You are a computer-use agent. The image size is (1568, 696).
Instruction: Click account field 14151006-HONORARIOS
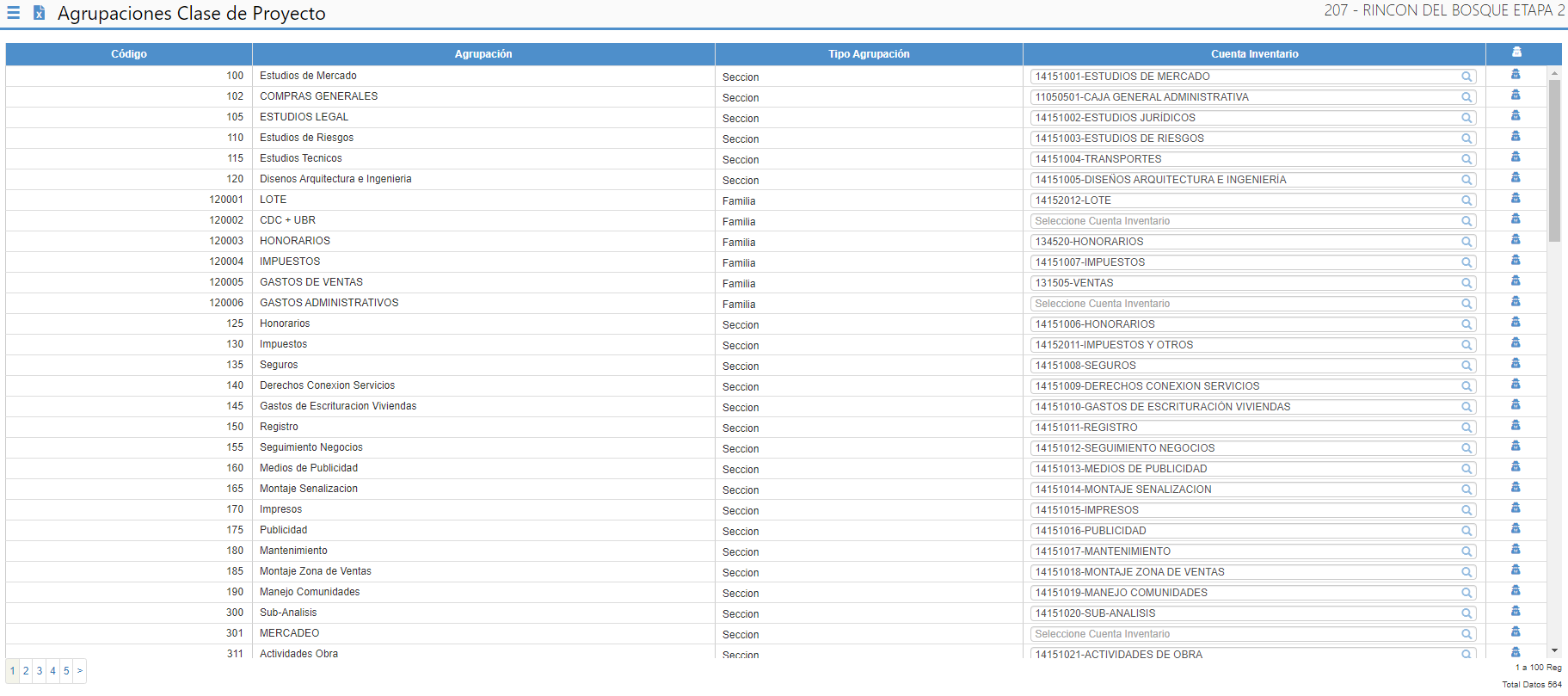click(x=1253, y=324)
